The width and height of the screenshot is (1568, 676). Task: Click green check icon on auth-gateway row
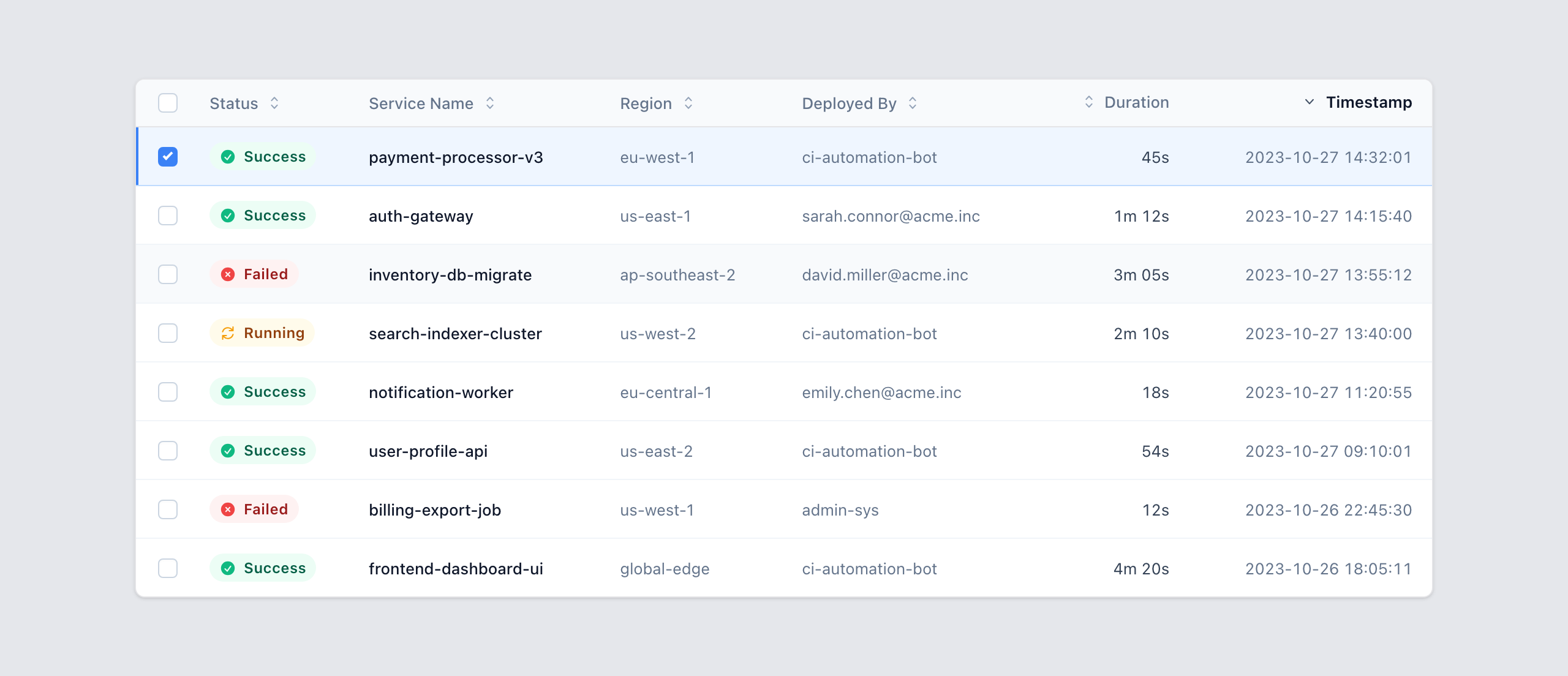coord(228,216)
